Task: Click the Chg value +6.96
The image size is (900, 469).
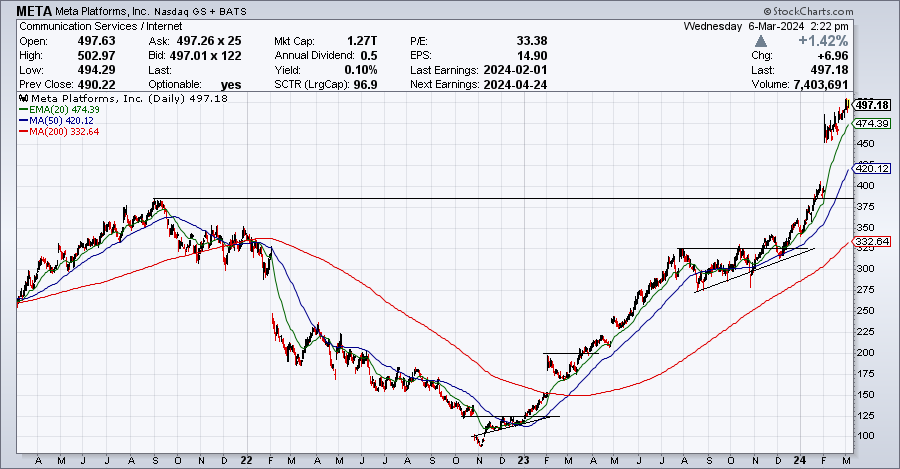Action: coord(831,56)
